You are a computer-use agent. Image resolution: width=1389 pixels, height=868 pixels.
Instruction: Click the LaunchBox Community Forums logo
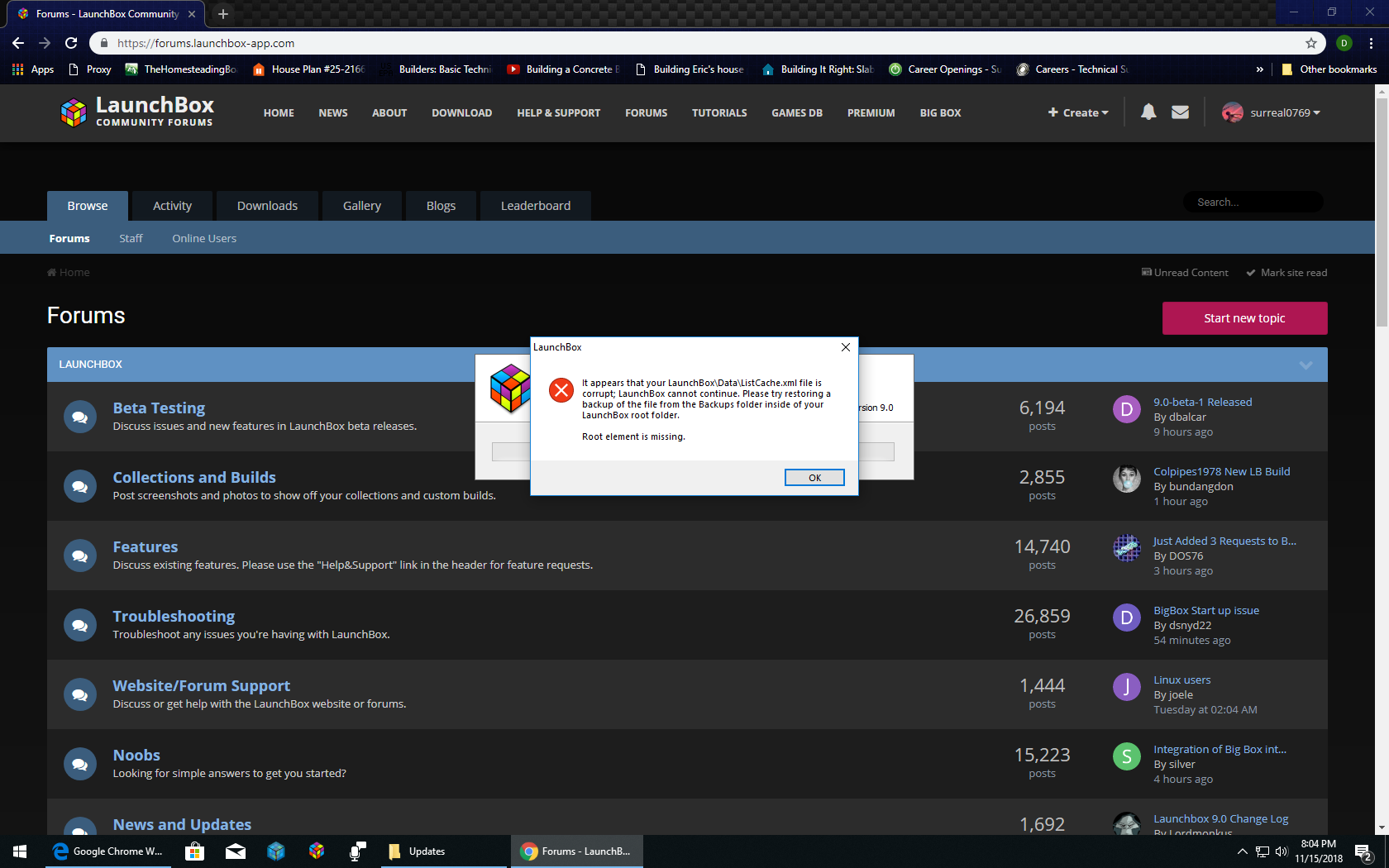(137, 112)
